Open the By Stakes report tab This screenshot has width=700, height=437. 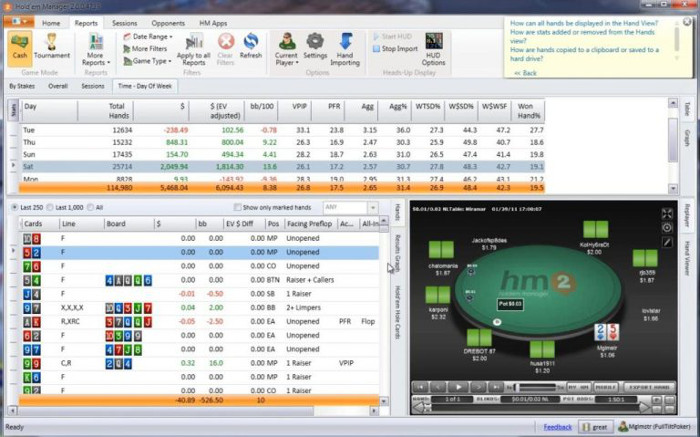(21, 86)
